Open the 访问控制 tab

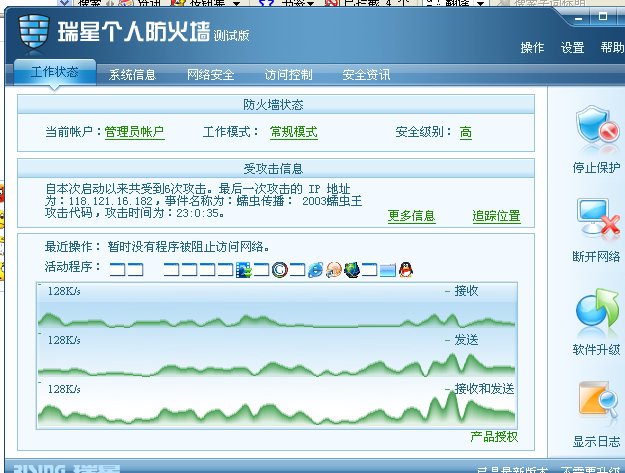[289, 75]
